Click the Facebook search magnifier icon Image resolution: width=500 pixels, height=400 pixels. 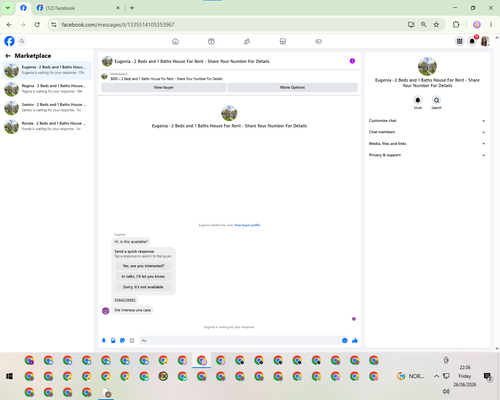tap(22, 41)
